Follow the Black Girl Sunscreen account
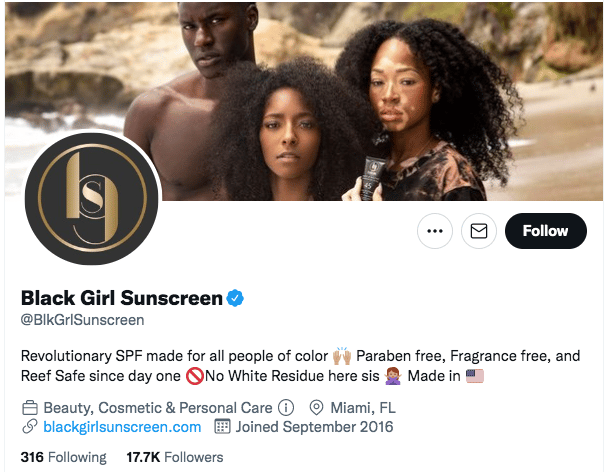The width and height of the screenshot is (609, 472). (x=546, y=231)
